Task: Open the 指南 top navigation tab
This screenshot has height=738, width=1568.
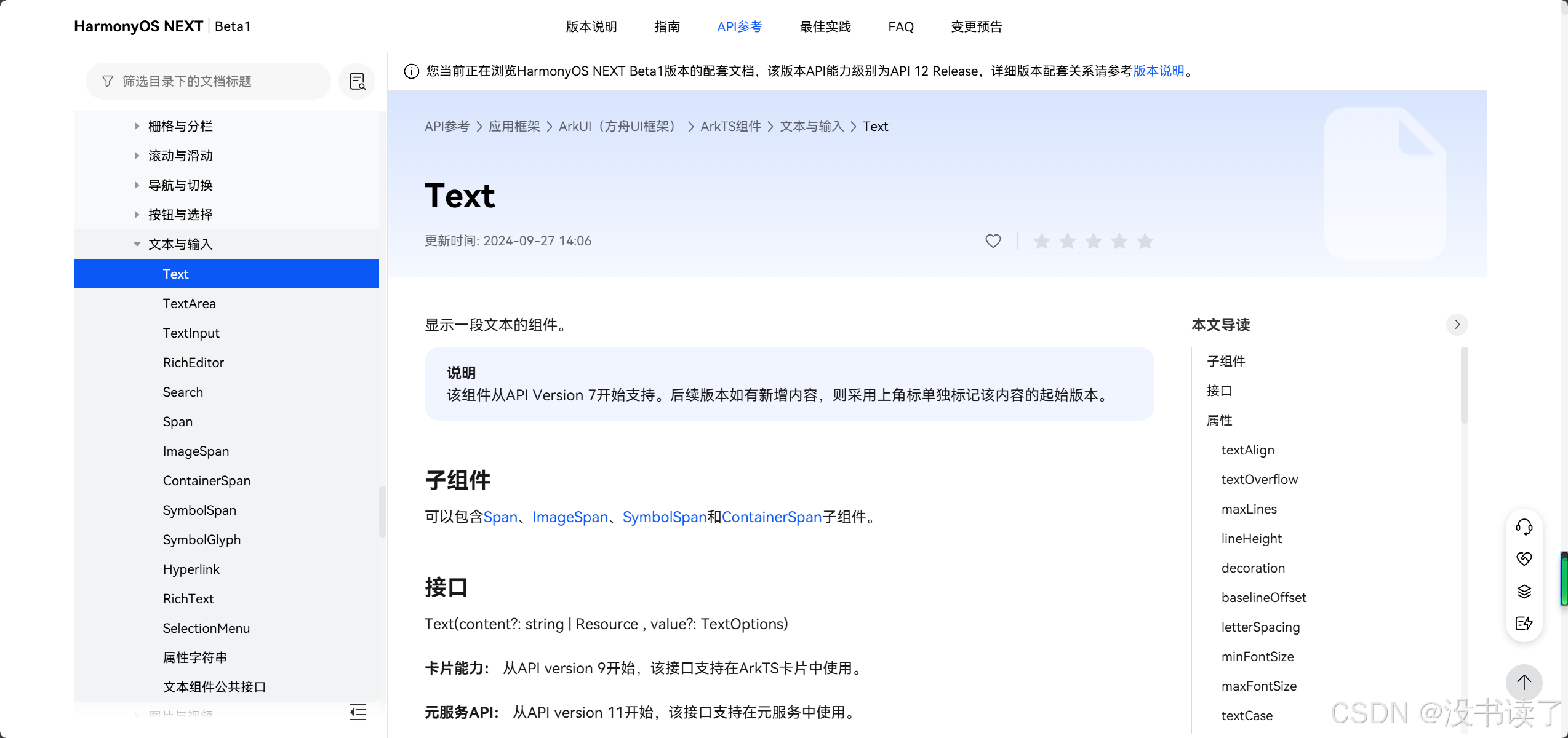Action: click(x=667, y=26)
